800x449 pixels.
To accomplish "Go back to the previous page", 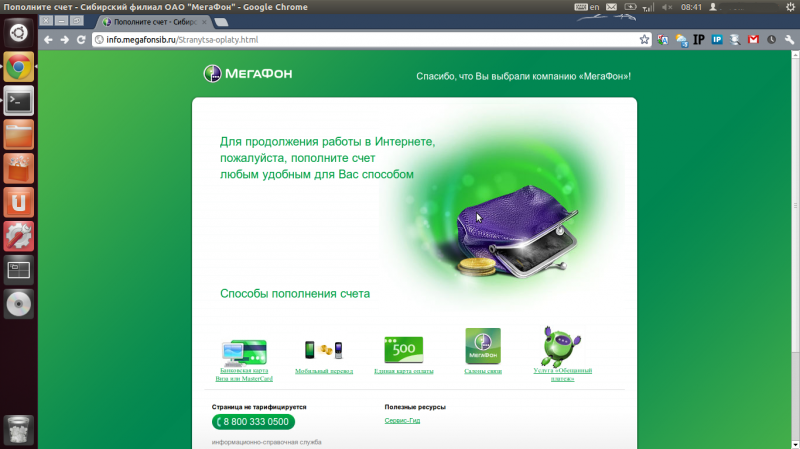I will 48,40.
